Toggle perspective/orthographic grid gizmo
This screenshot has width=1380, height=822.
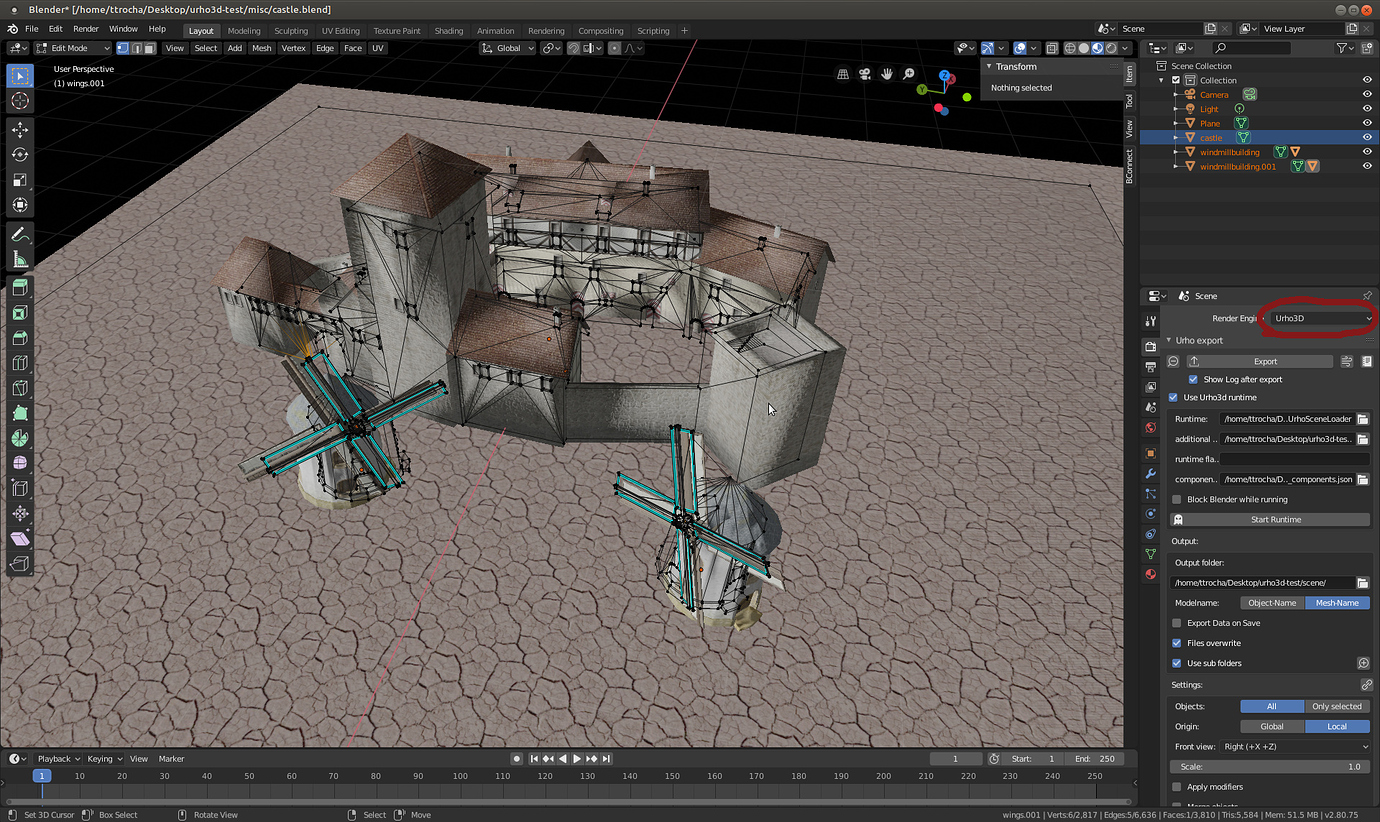[843, 74]
